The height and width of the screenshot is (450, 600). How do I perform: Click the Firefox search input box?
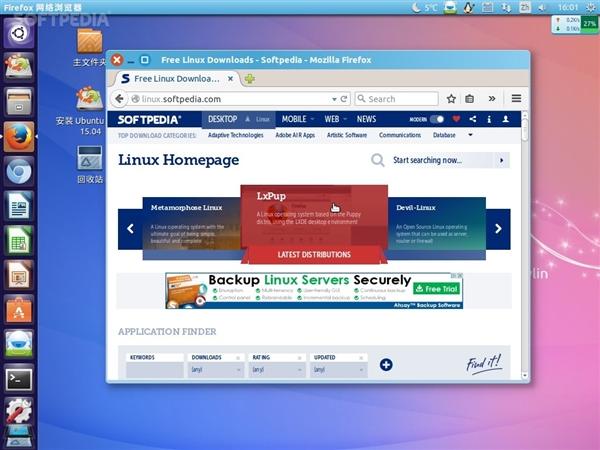(x=400, y=99)
